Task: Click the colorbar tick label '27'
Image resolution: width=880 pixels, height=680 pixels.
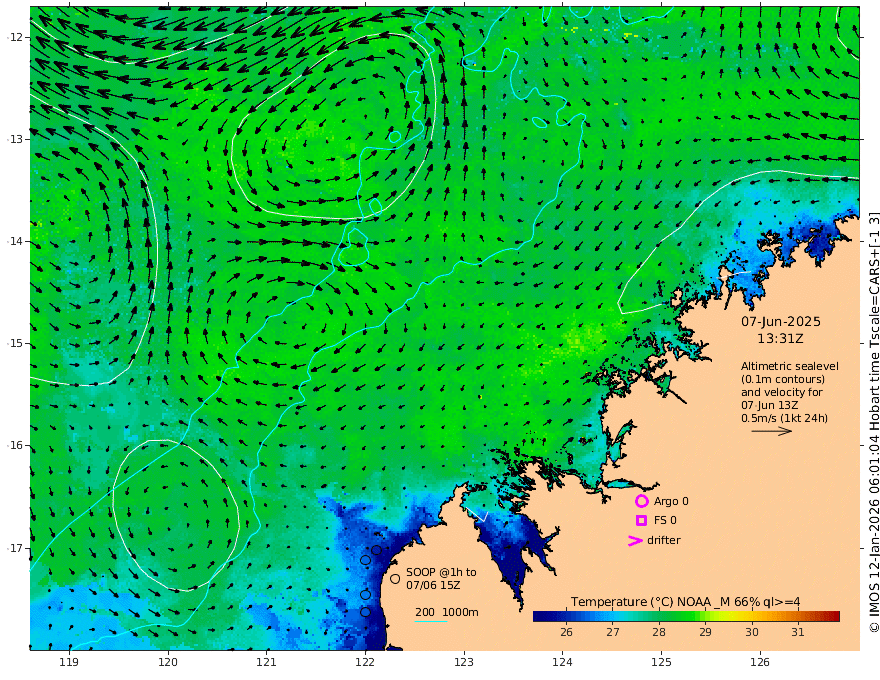Action: tap(613, 632)
